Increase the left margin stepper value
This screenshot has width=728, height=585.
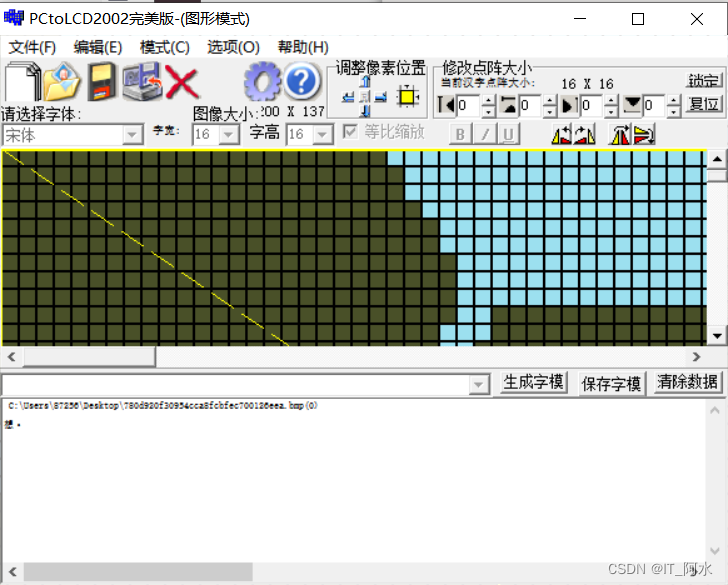(x=488, y=100)
